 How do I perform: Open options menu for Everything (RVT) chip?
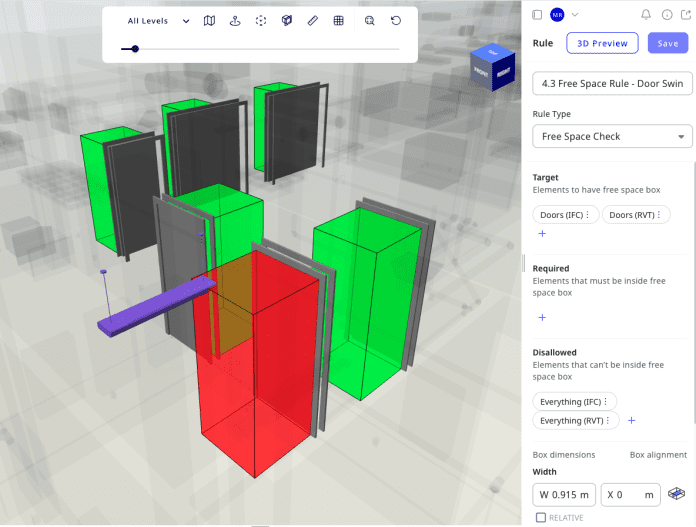pos(607,421)
